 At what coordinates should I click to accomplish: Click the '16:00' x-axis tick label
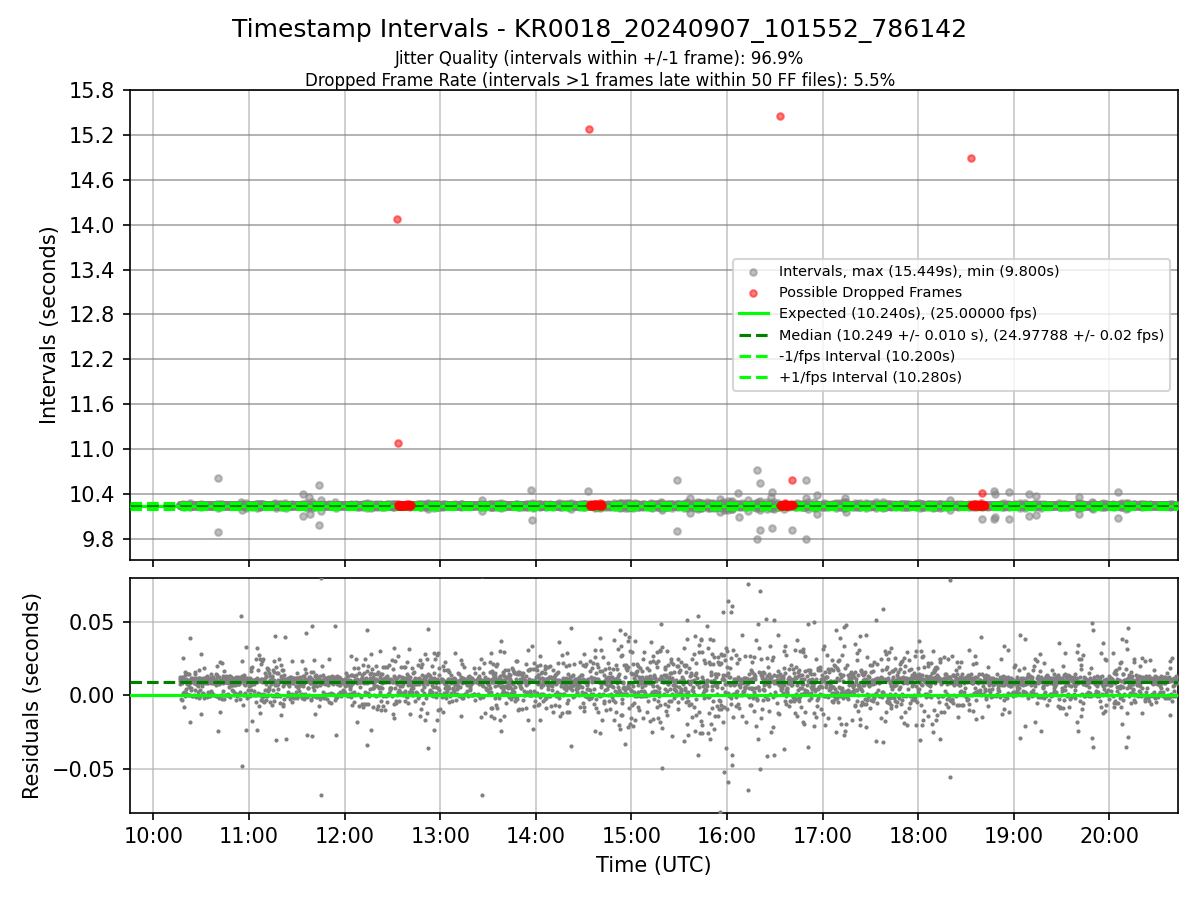click(x=726, y=835)
